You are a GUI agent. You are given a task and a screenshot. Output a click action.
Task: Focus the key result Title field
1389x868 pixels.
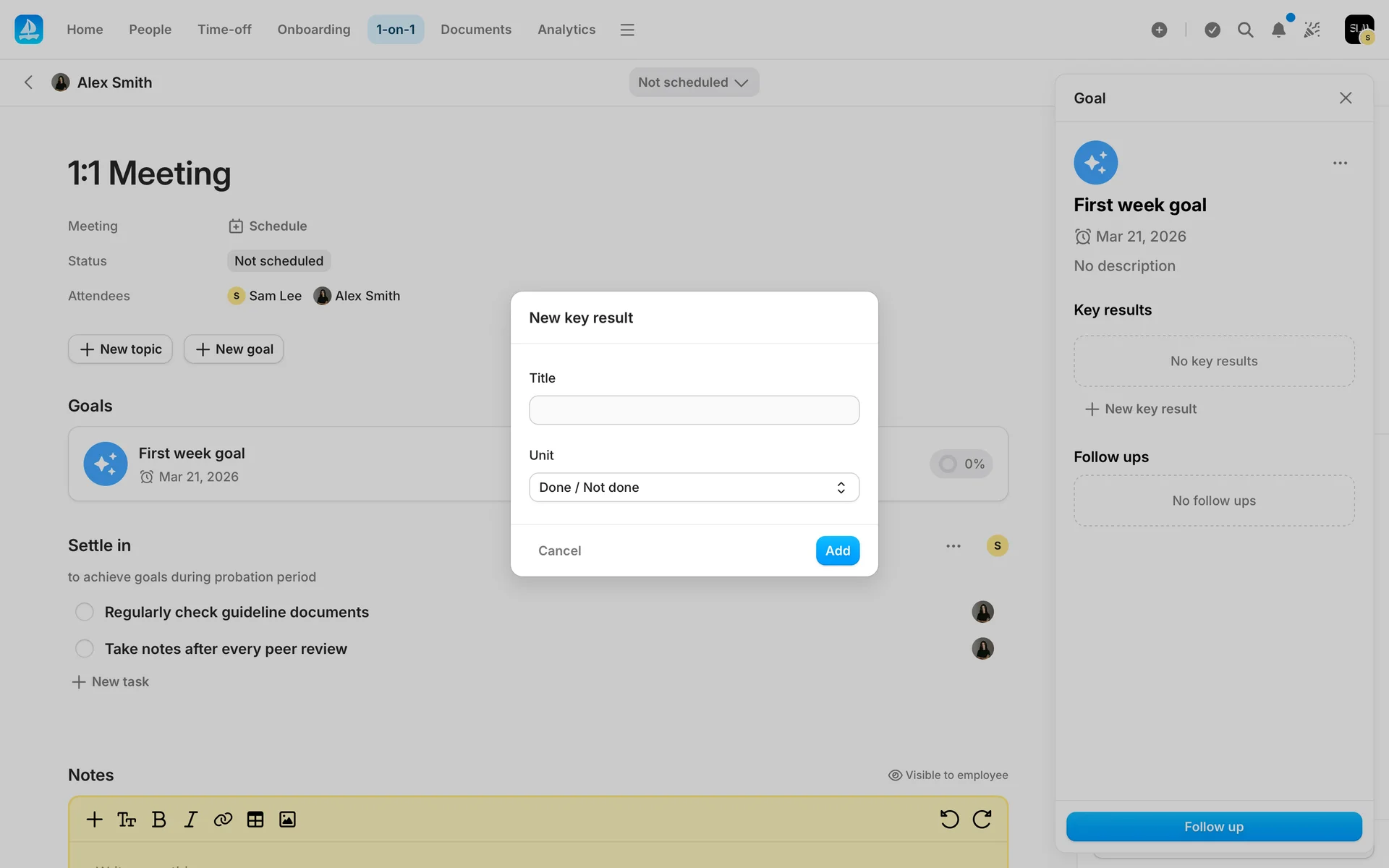[x=694, y=410]
